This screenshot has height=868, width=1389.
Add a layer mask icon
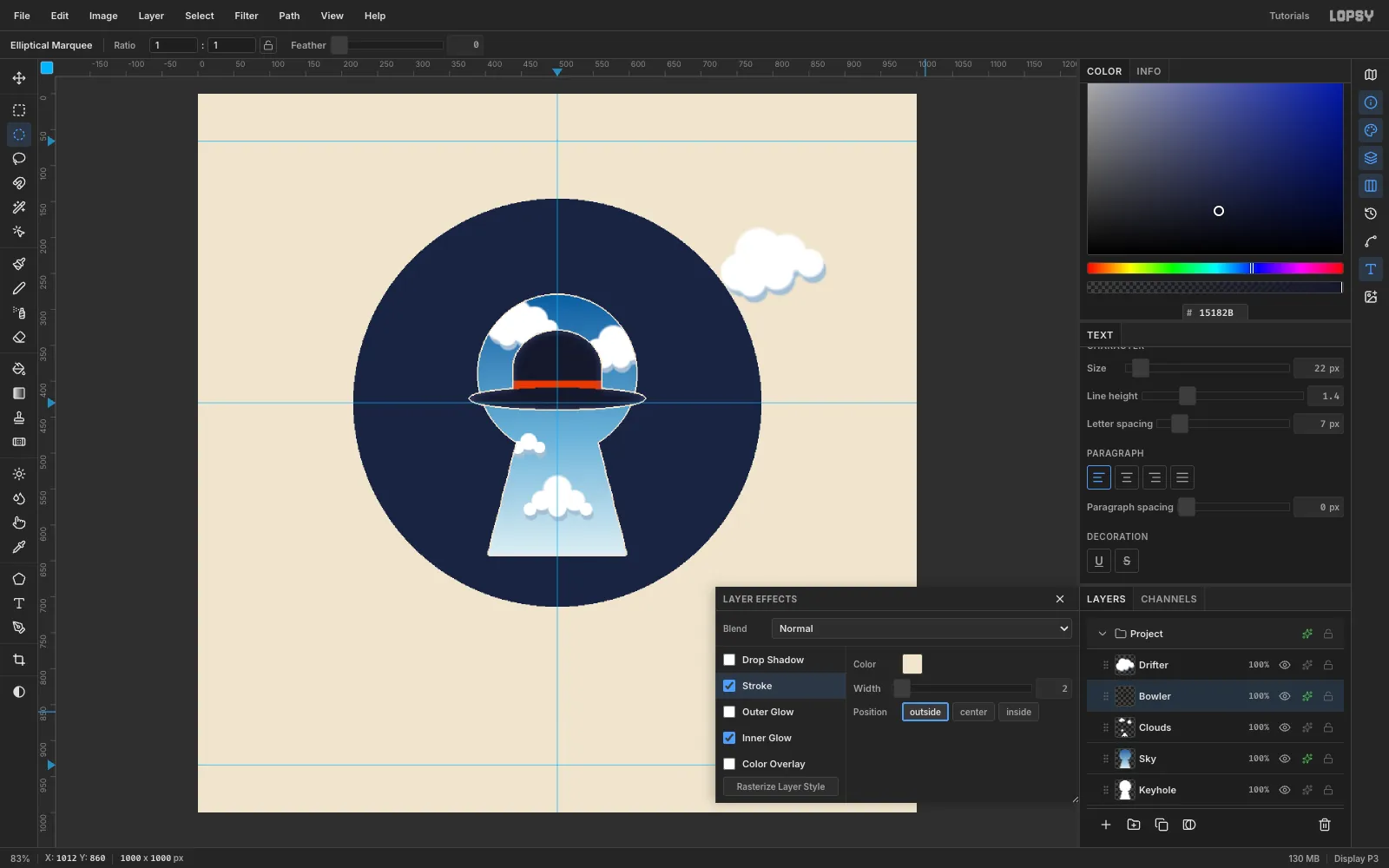point(1189,825)
